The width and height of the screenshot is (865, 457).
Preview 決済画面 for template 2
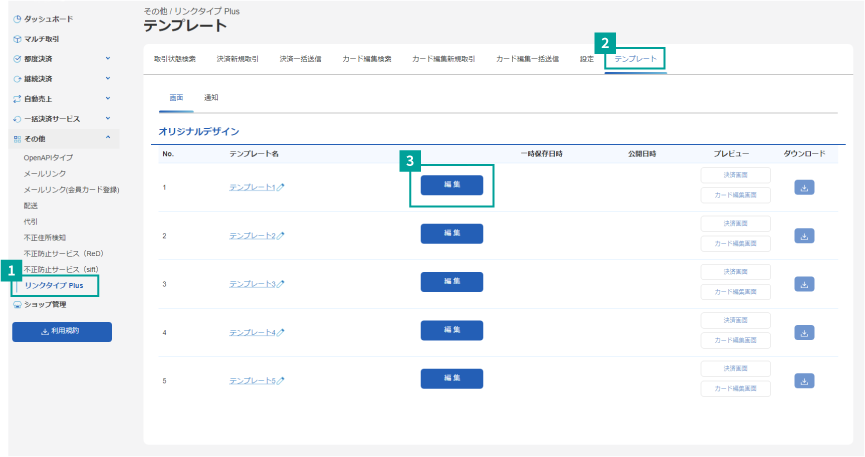point(735,223)
